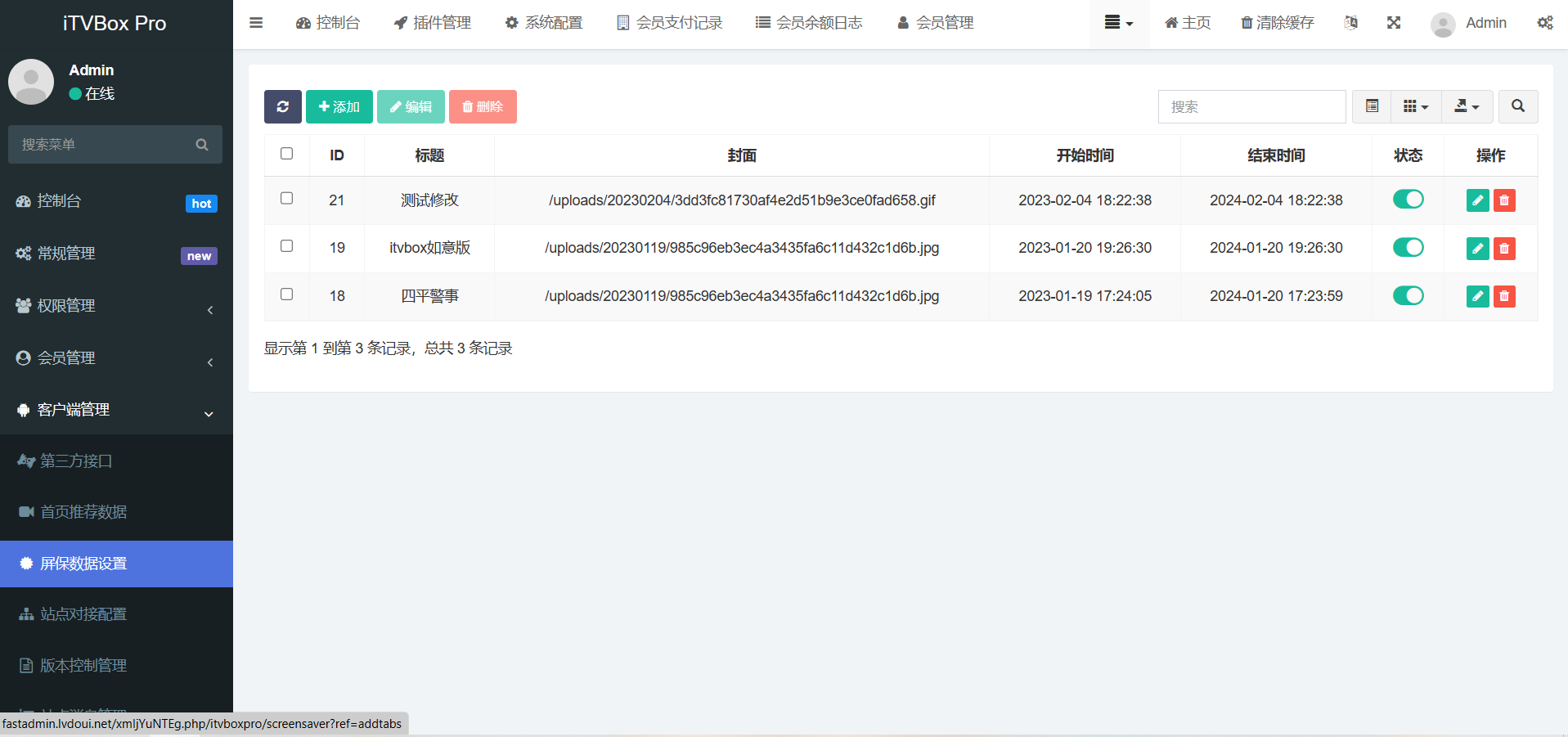This screenshot has width=1568, height=737.
Task: Open the 系统配置 top tab
Action: click(544, 23)
